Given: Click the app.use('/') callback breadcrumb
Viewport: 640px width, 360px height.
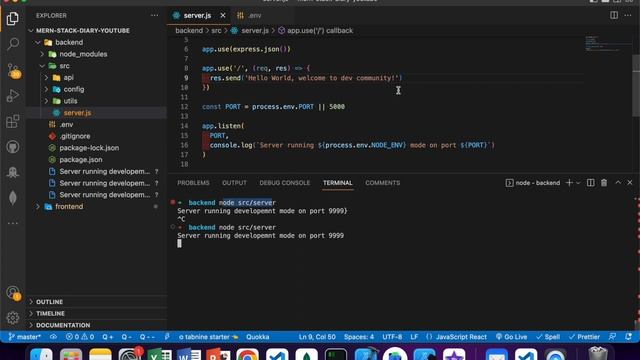Looking at the screenshot, I should (x=320, y=31).
